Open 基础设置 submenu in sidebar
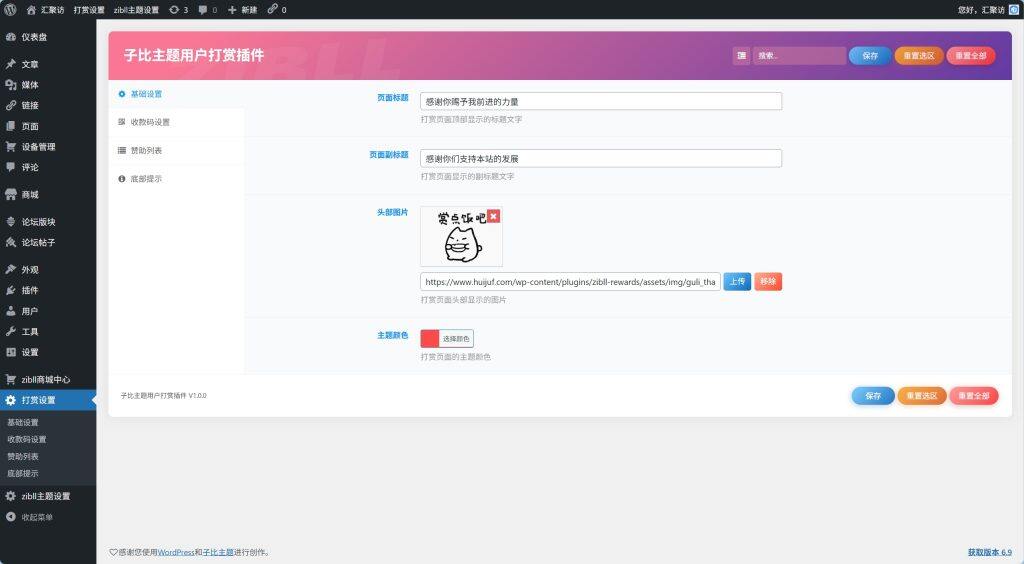Screen dimensions: 1024x564 (x=23, y=422)
